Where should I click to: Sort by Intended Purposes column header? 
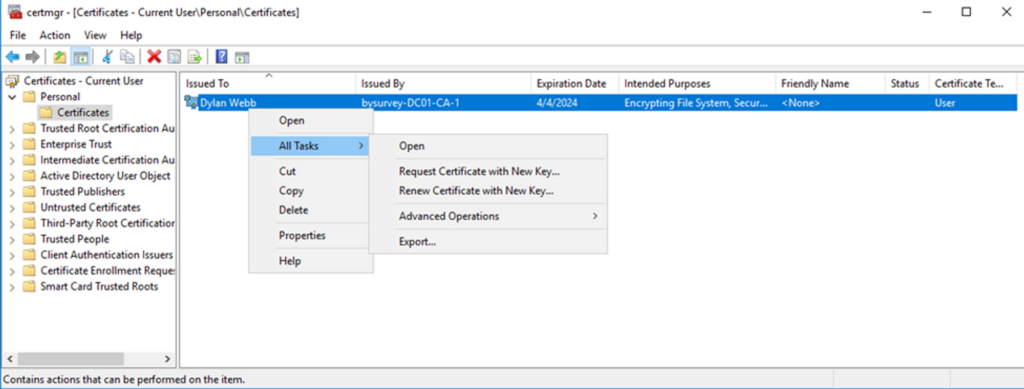pos(697,84)
